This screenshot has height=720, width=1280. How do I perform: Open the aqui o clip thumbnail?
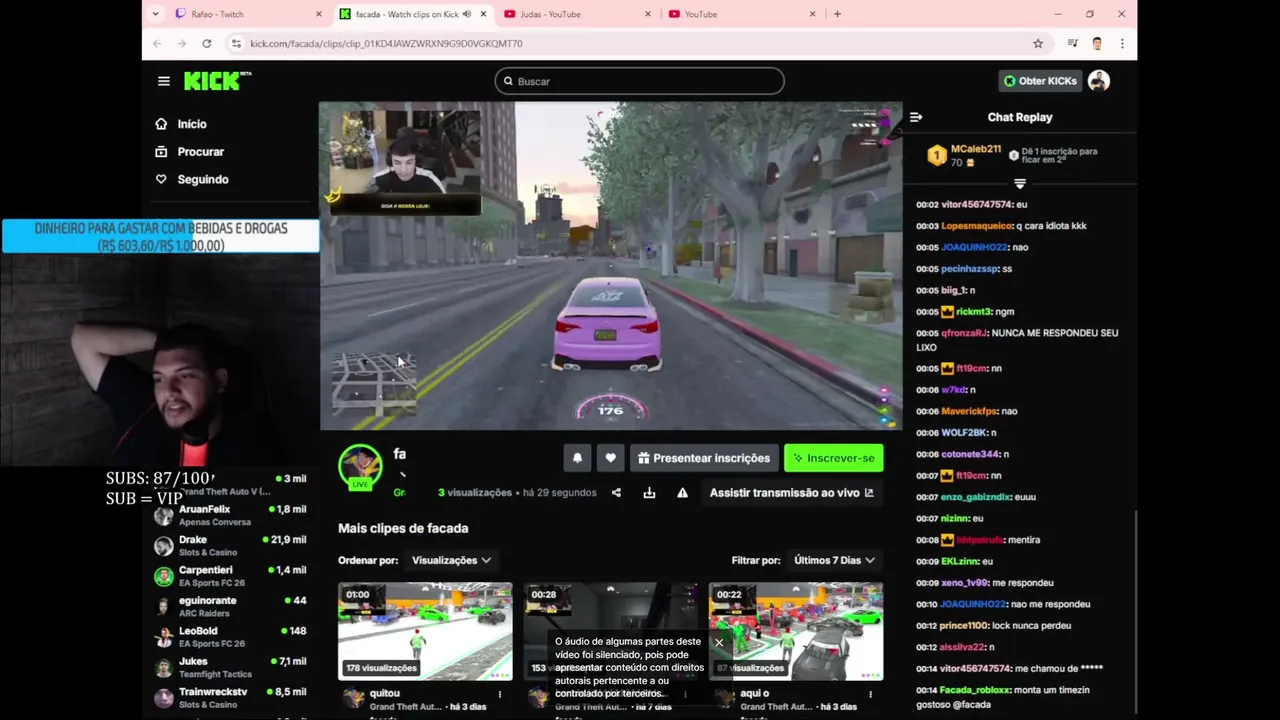[796, 631]
